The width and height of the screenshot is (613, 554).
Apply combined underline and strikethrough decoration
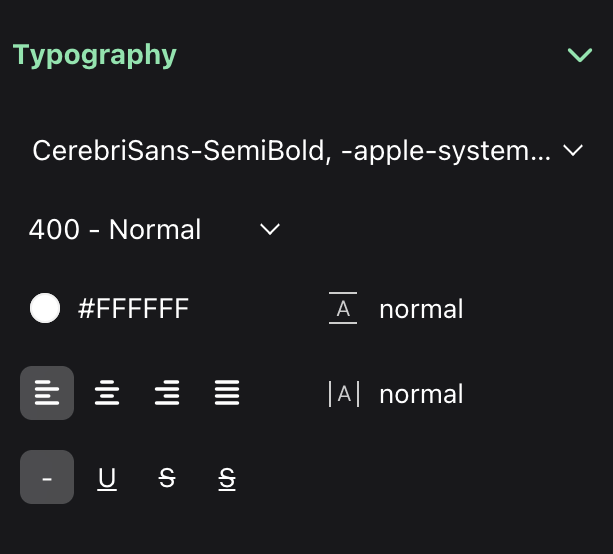(227, 479)
